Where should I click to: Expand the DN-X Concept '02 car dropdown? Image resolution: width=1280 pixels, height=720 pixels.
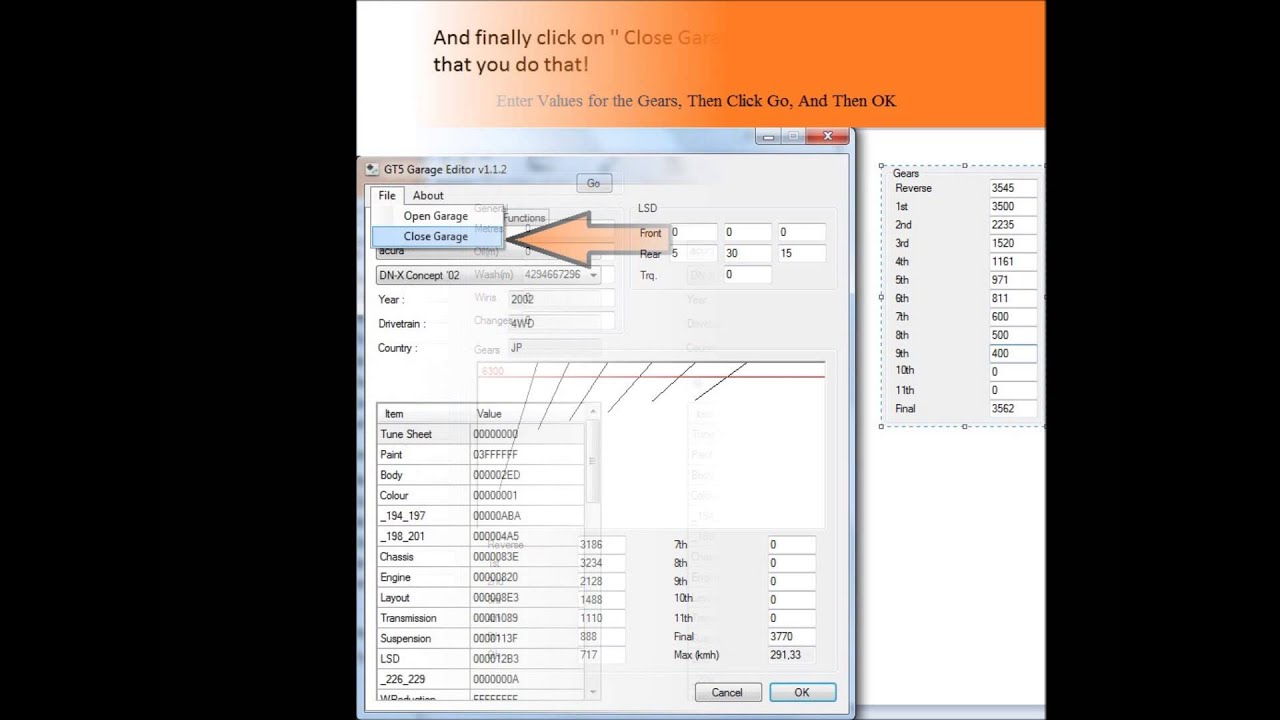tap(594, 275)
